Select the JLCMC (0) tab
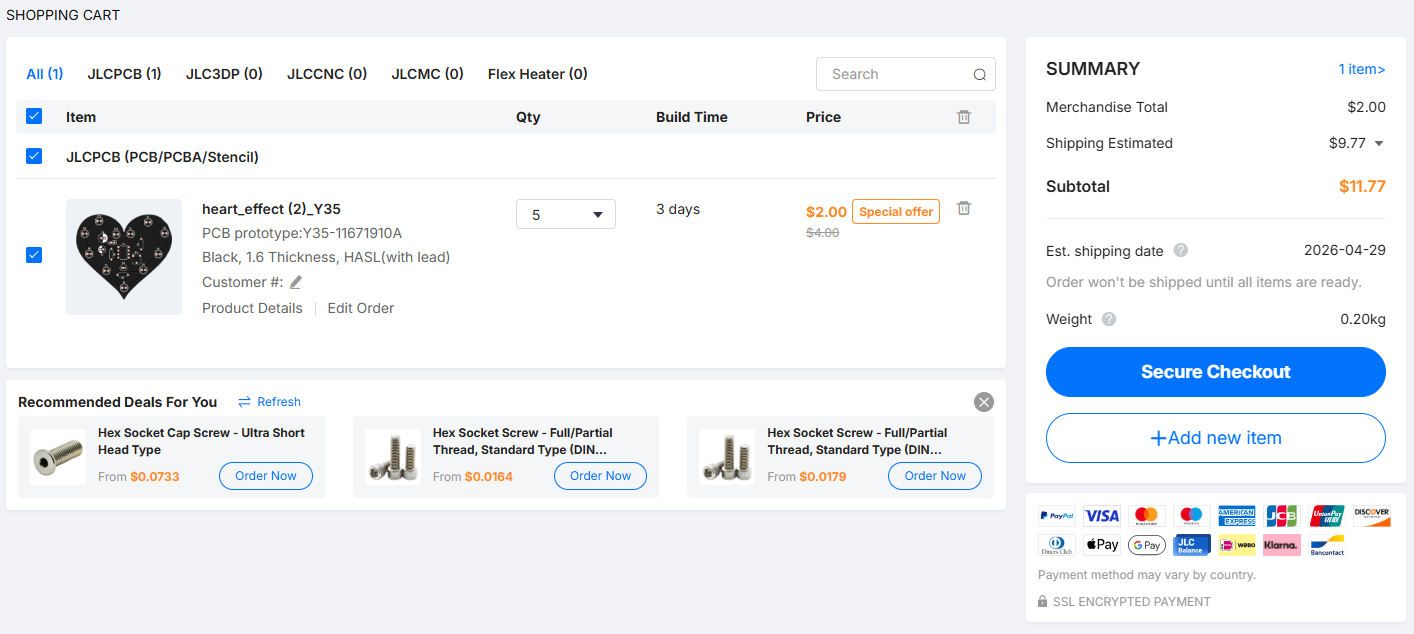1414x634 pixels. [x=428, y=74]
